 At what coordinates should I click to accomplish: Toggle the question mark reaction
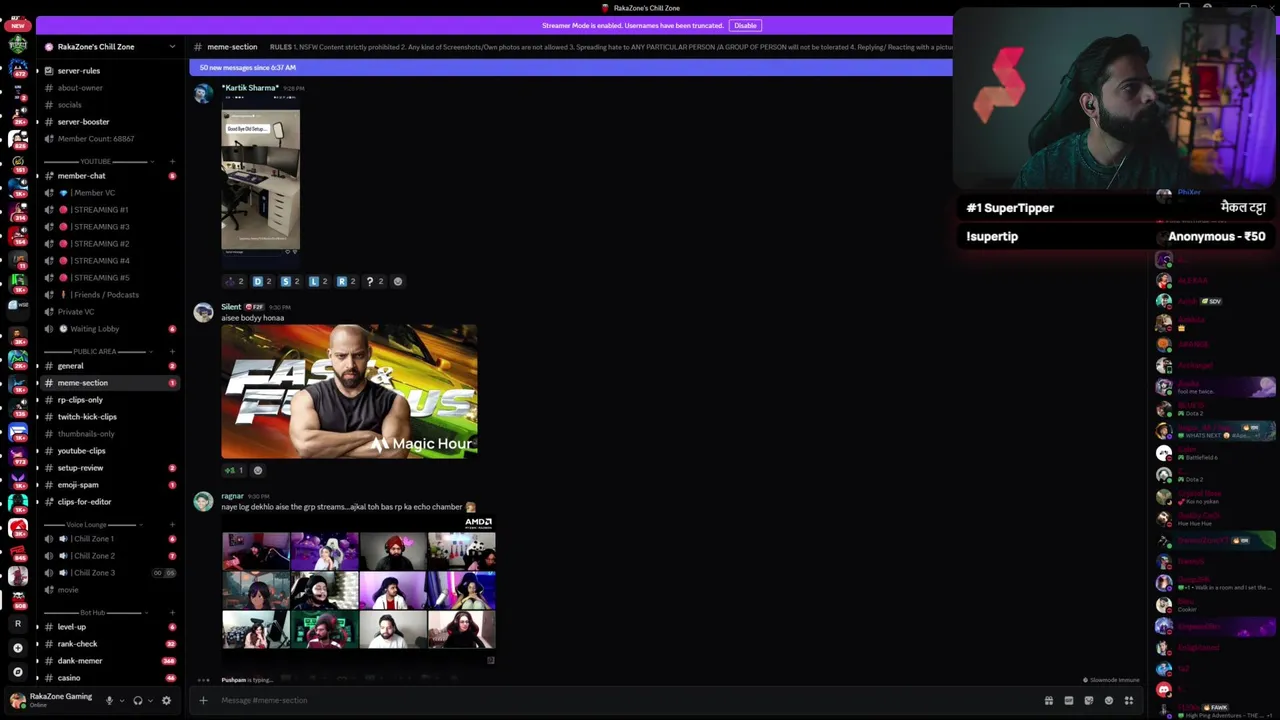(374, 282)
